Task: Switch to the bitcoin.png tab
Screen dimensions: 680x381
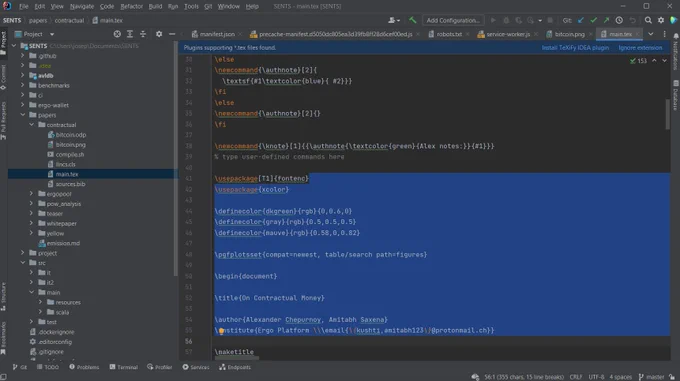Action: [569, 34]
